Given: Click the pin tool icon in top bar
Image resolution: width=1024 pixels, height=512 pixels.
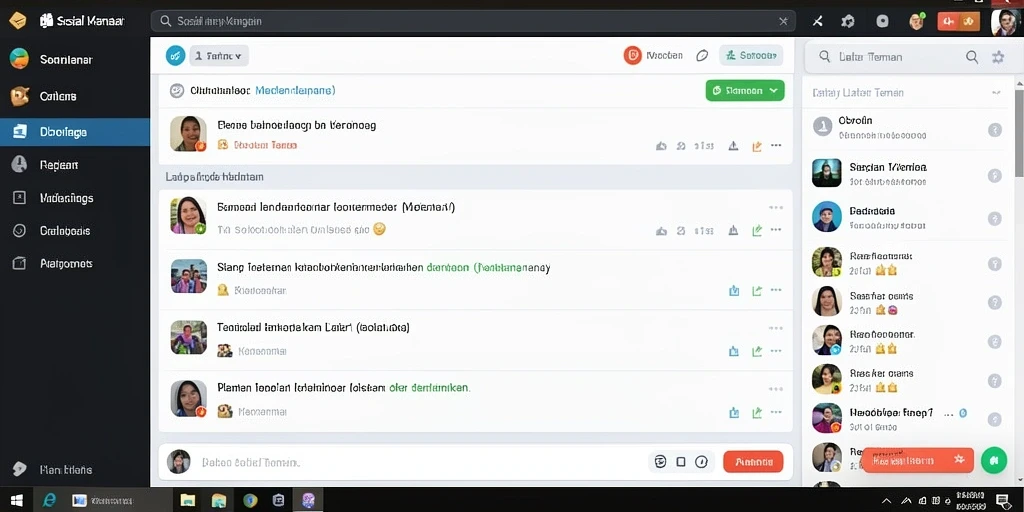Looking at the screenshot, I should click(817, 21).
